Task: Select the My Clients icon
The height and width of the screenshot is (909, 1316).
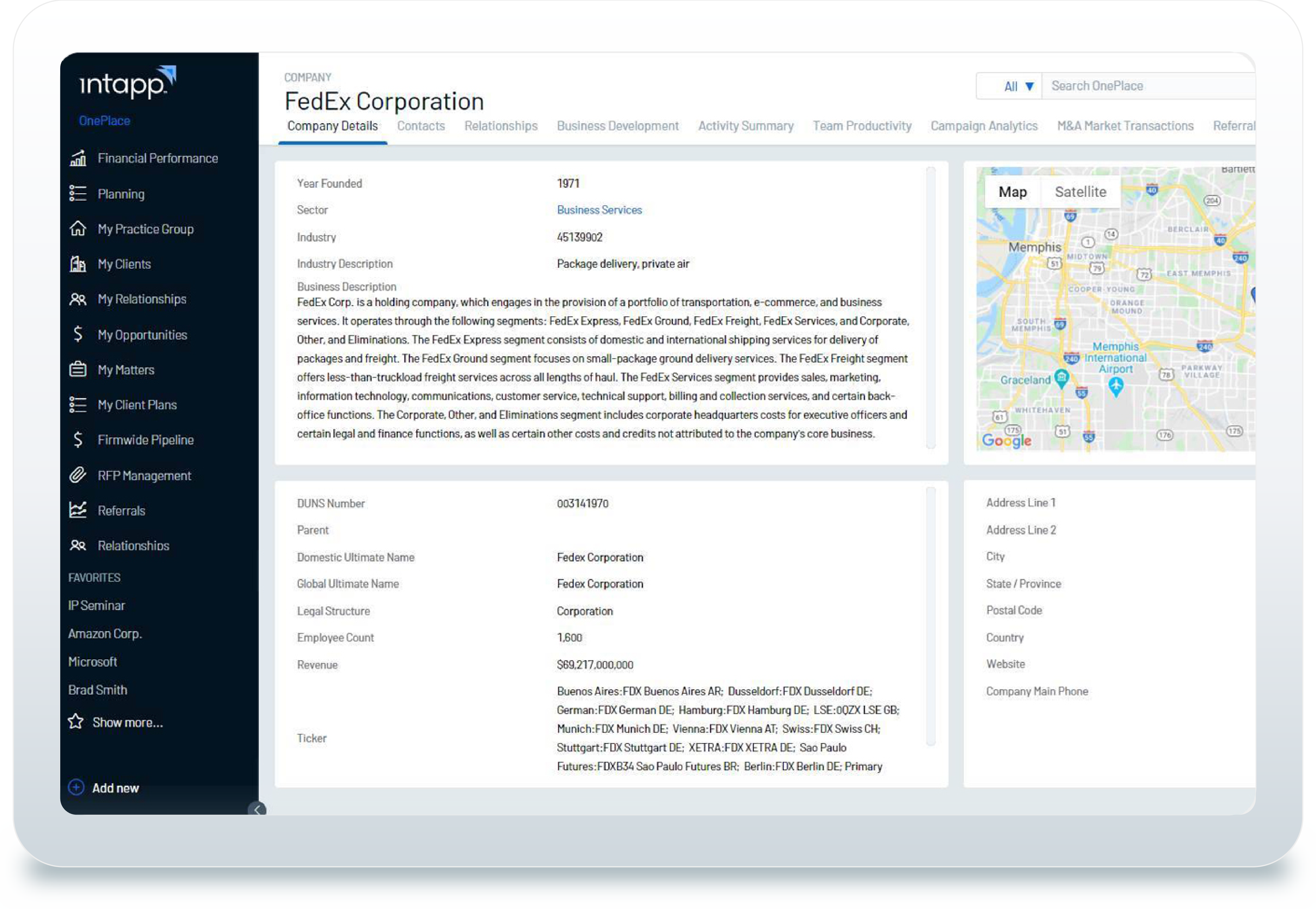Action: (x=78, y=264)
